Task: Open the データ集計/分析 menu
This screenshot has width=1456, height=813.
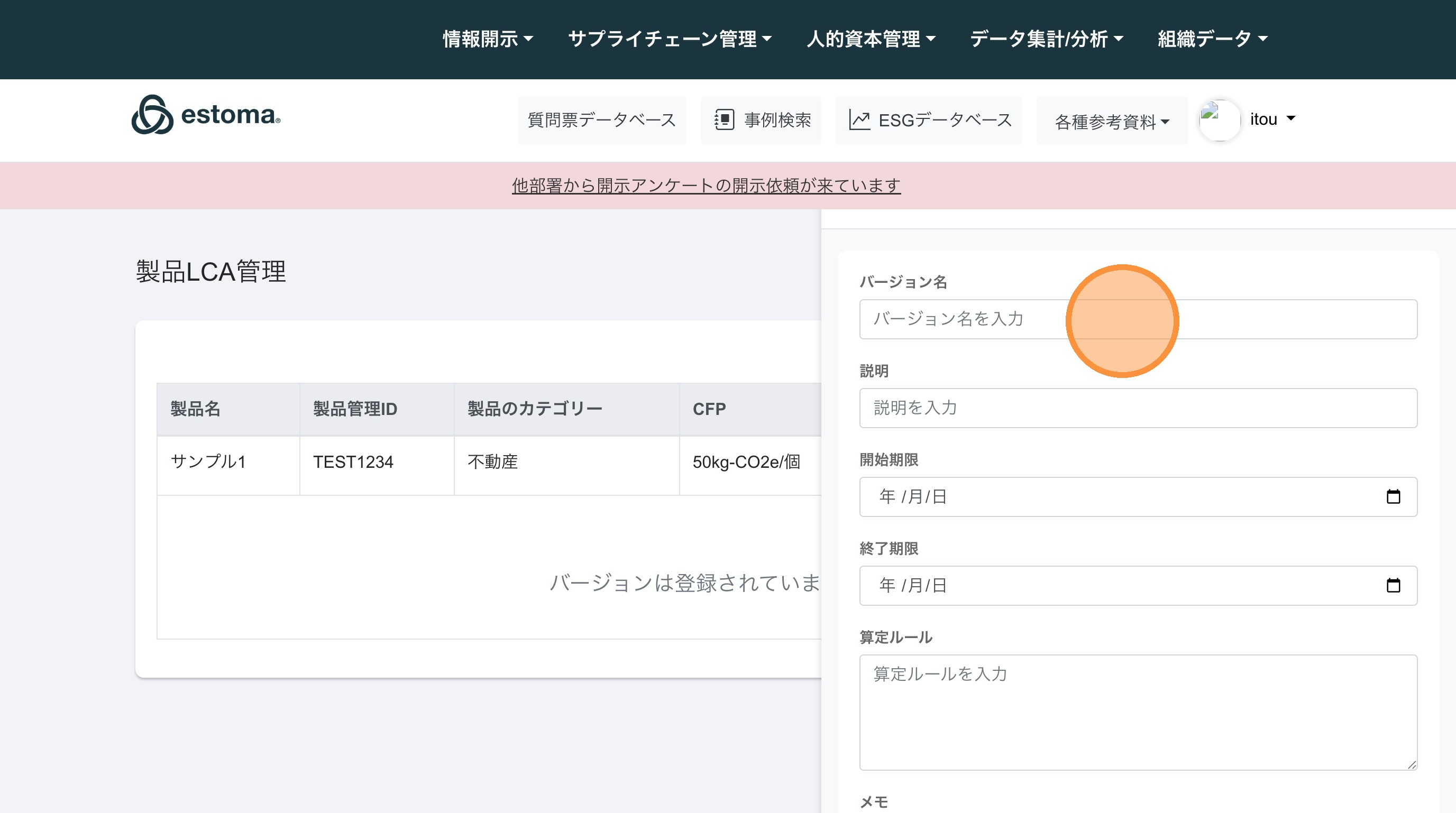Action: click(1046, 39)
